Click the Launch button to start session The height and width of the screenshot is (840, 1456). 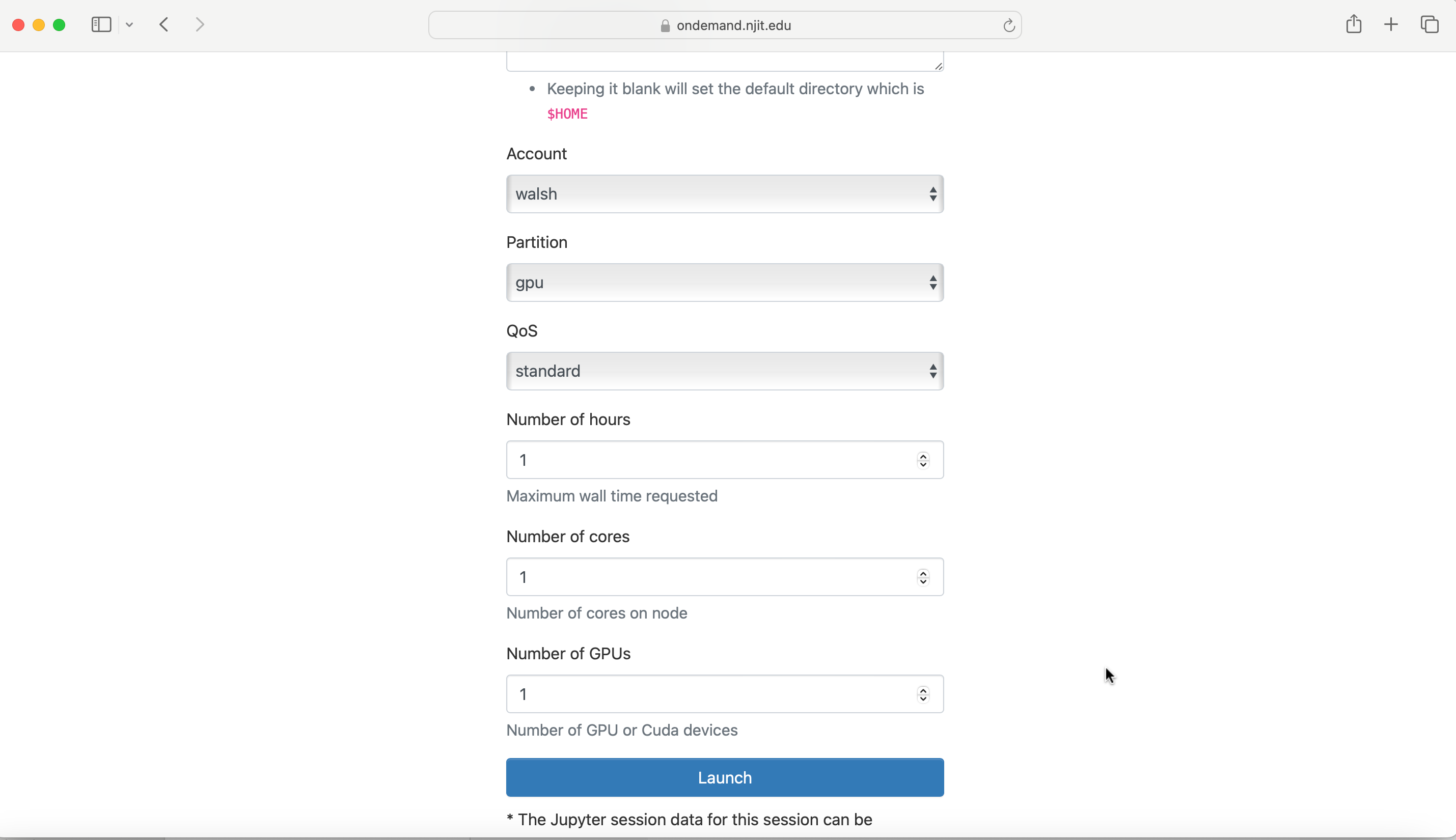[x=725, y=777]
